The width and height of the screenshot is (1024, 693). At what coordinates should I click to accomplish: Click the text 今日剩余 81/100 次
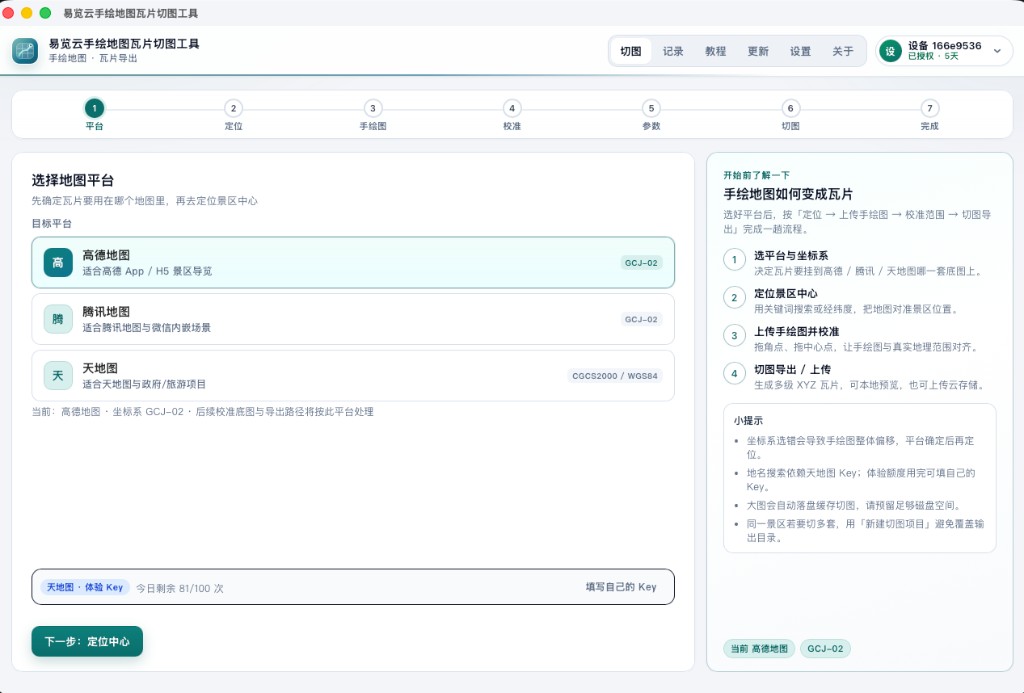pos(180,588)
